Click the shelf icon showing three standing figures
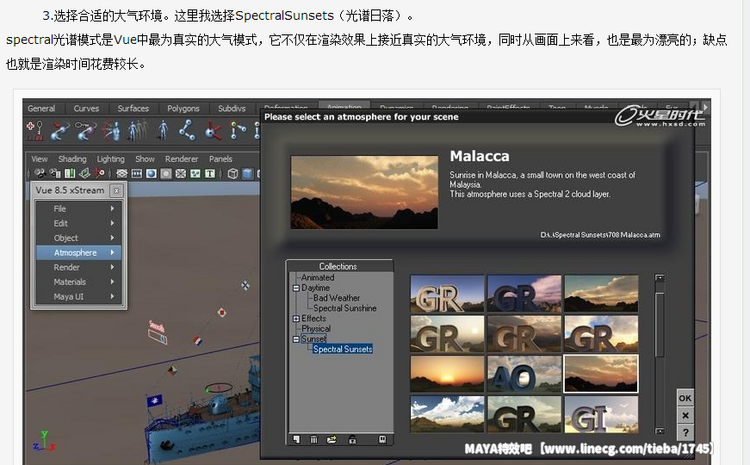The image size is (750, 465). (x=138, y=130)
